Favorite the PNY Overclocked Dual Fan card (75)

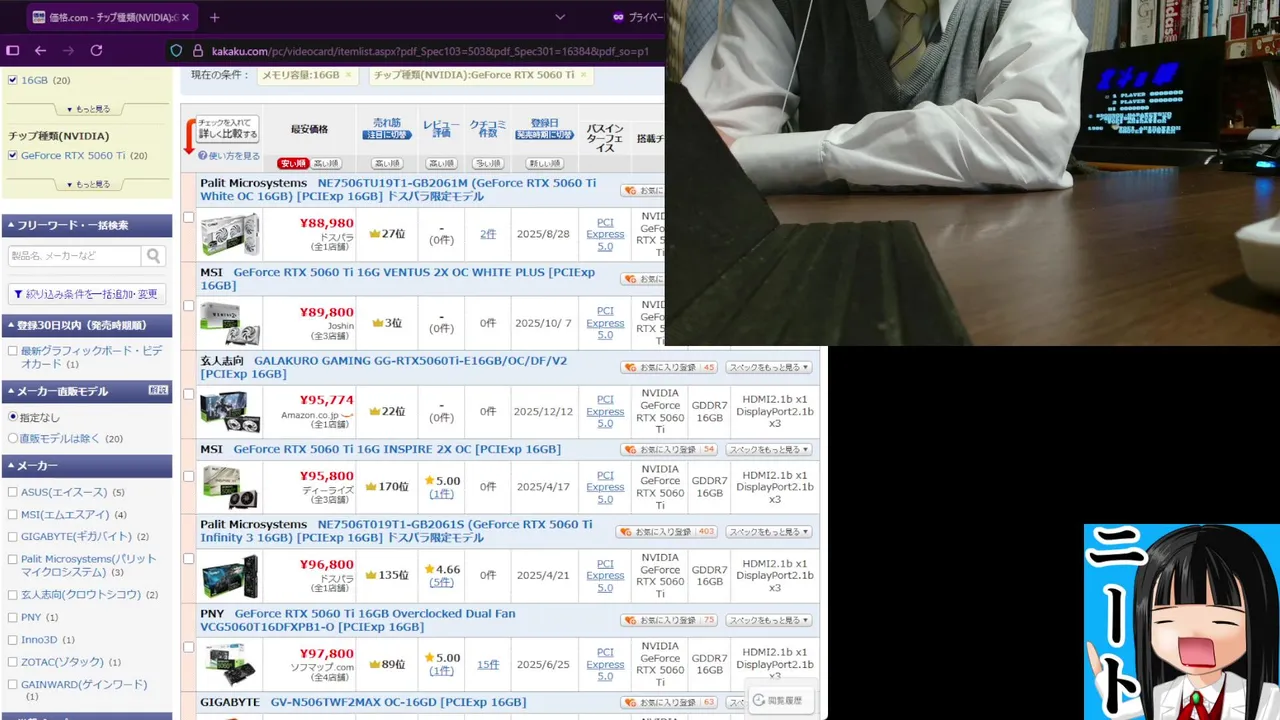(668, 620)
